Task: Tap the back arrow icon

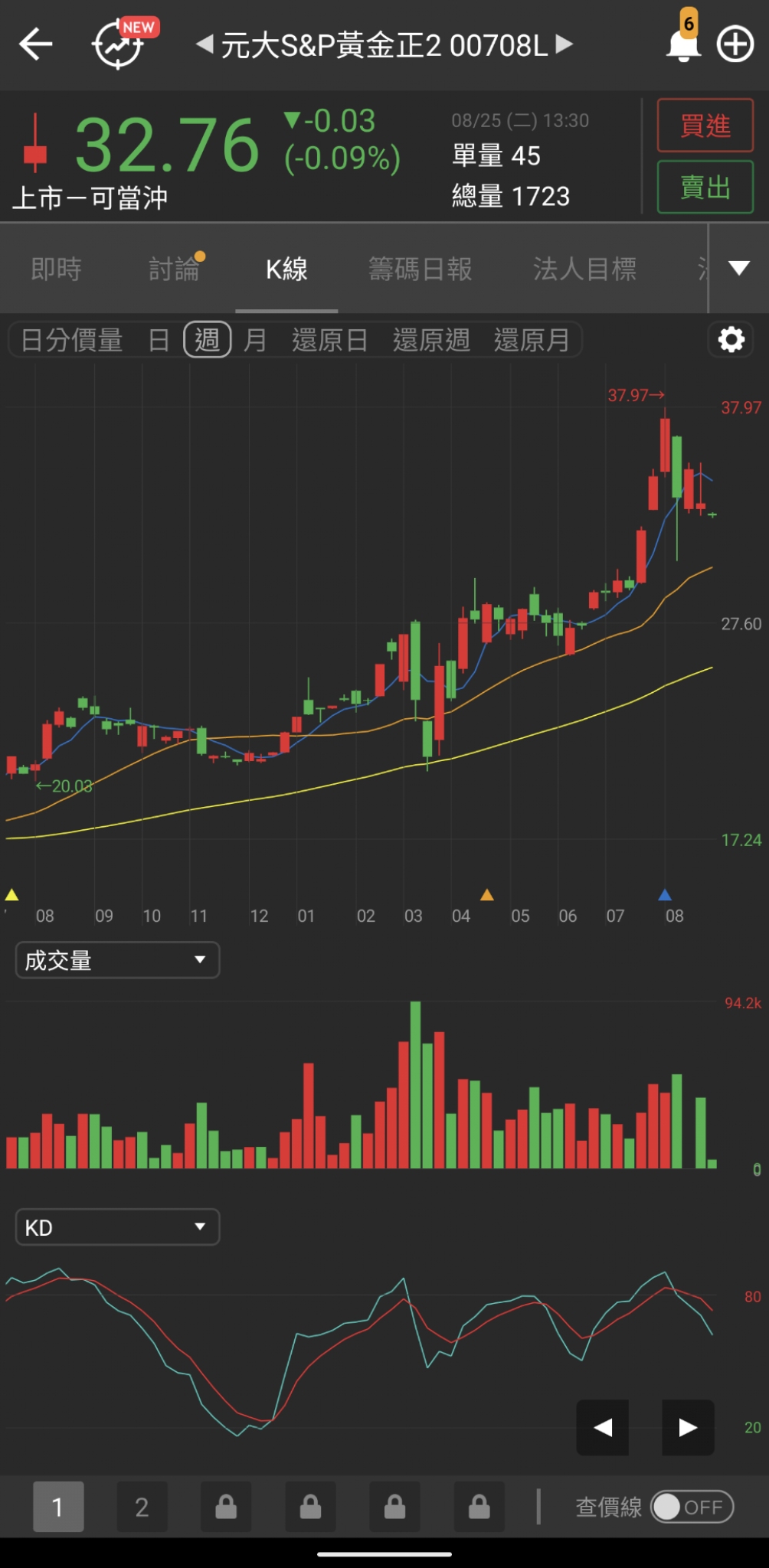Action: pyautogui.click(x=36, y=44)
